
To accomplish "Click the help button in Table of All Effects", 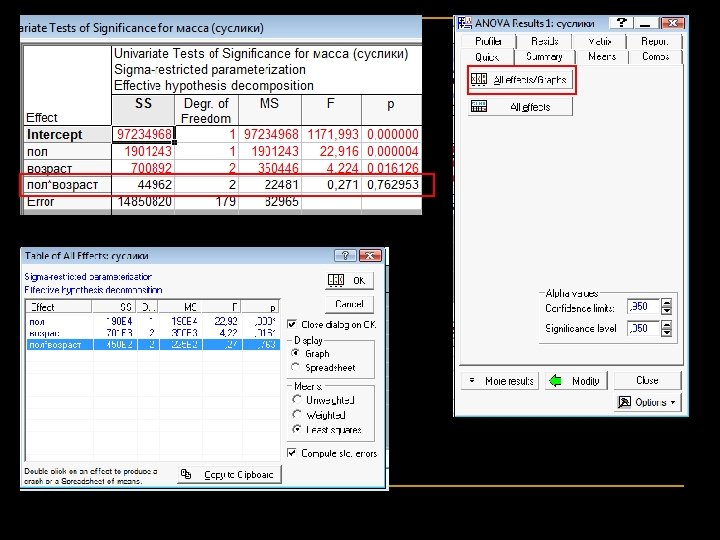I will (345, 256).
